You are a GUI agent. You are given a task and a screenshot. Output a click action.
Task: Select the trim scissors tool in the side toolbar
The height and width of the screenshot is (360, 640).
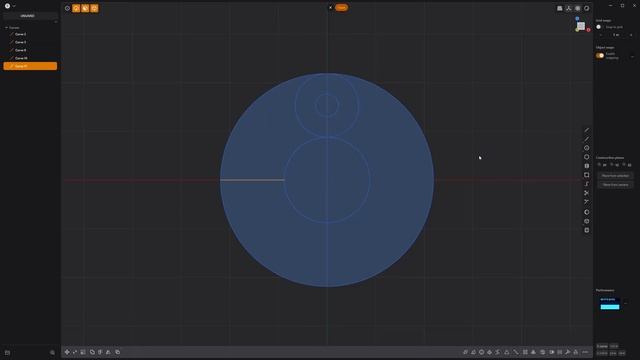587,193
